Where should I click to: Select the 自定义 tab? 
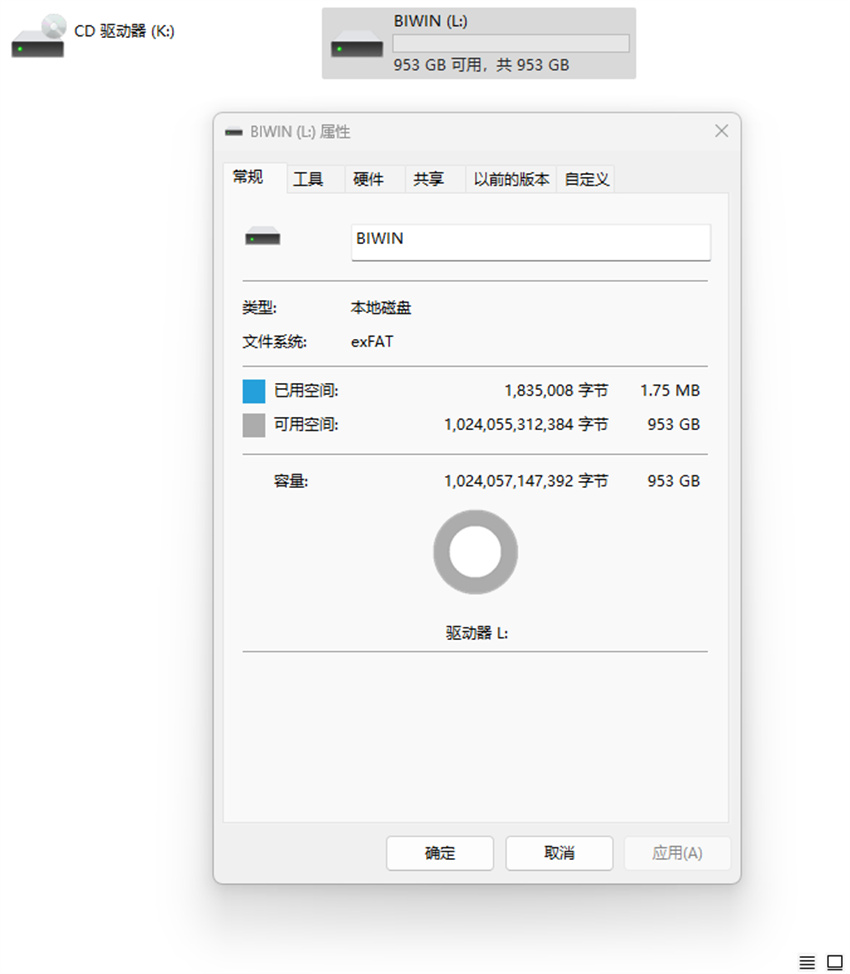pyautogui.click(x=586, y=178)
